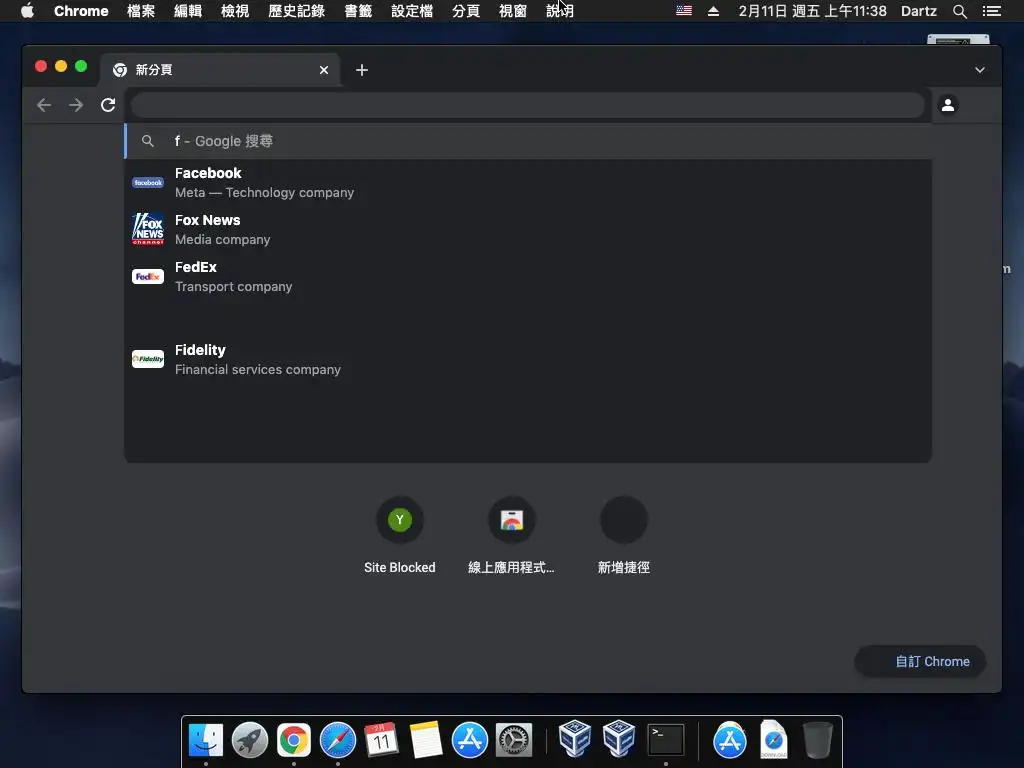Click the FedEx logo in suggestions

click(x=148, y=276)
